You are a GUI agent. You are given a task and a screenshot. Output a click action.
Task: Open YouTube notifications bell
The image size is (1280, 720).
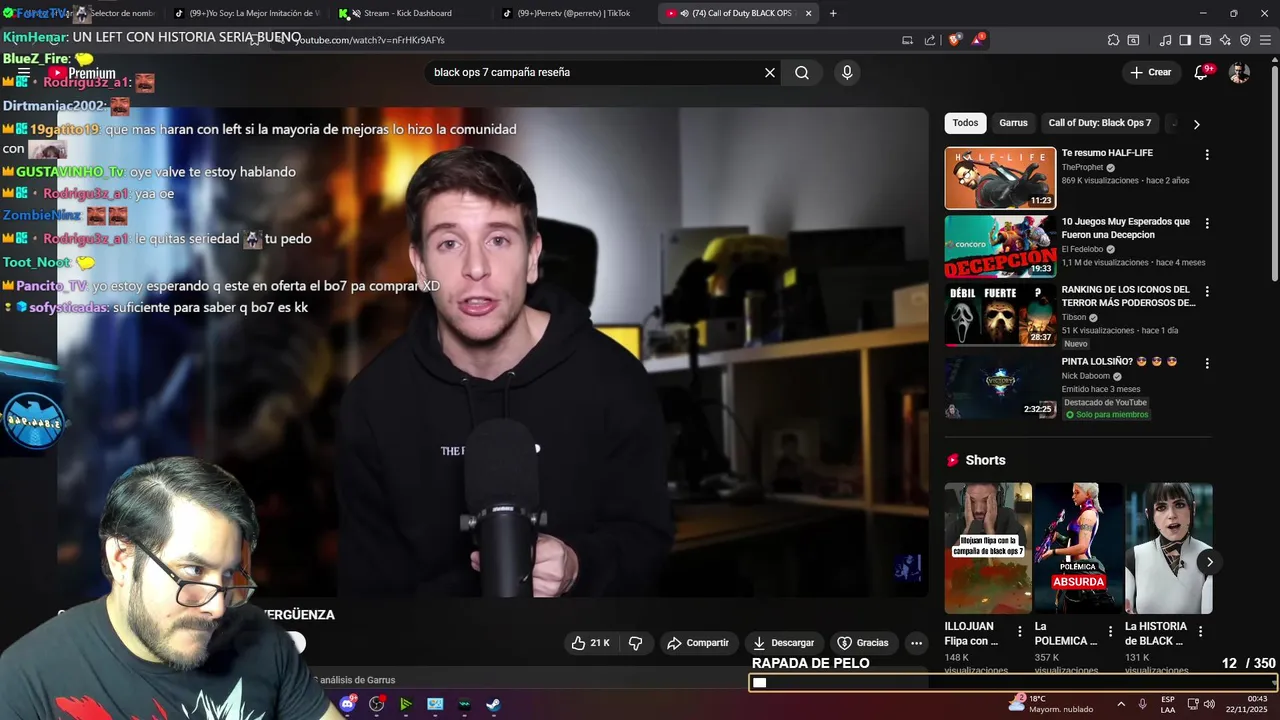(1202, 72)
